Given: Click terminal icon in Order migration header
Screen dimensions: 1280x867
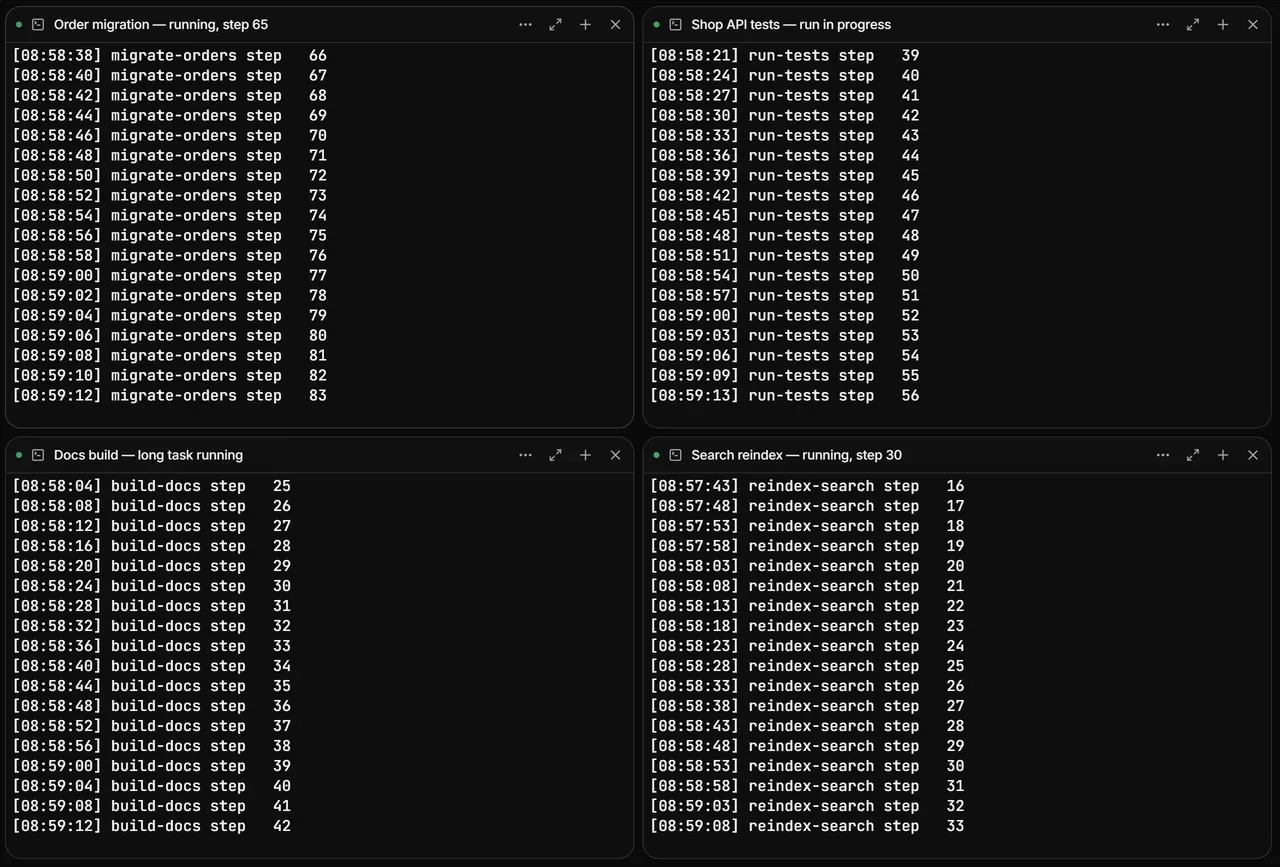Looking at the screenshot, I should point(38,24).
